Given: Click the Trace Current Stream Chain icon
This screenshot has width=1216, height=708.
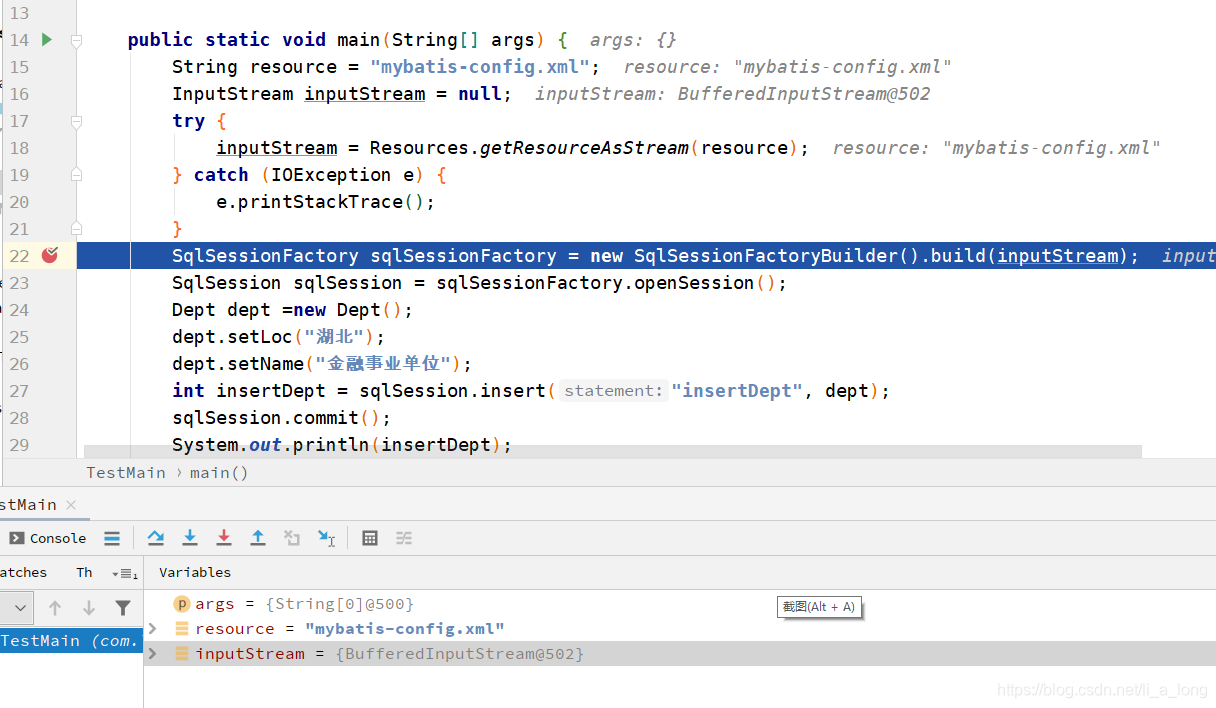Looking at the screenshot, I should 404,538.
